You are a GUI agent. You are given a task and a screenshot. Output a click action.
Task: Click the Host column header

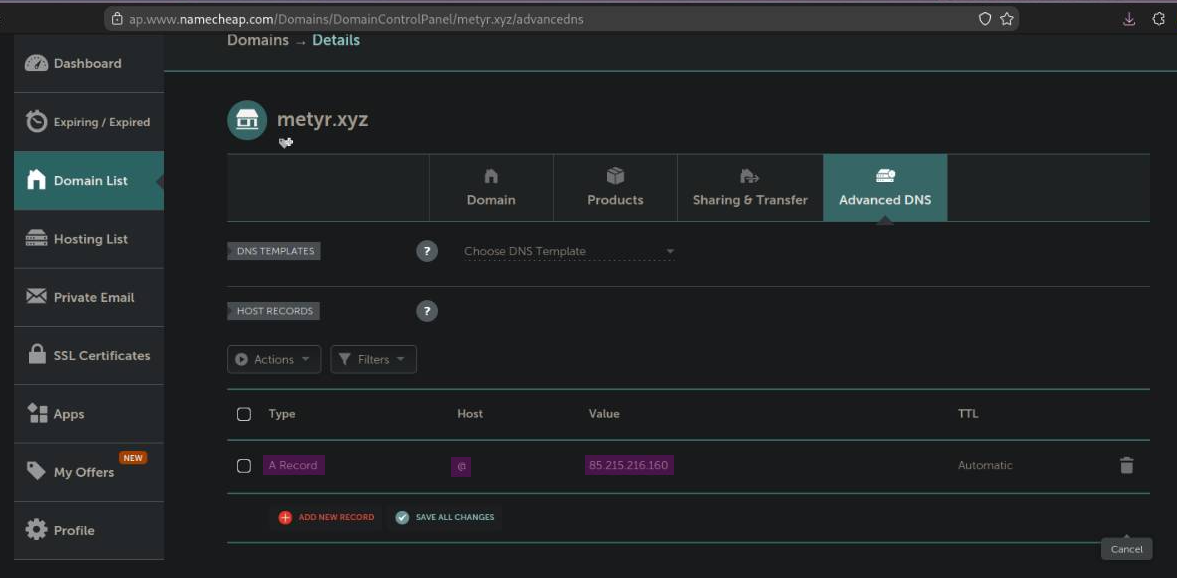470,414
